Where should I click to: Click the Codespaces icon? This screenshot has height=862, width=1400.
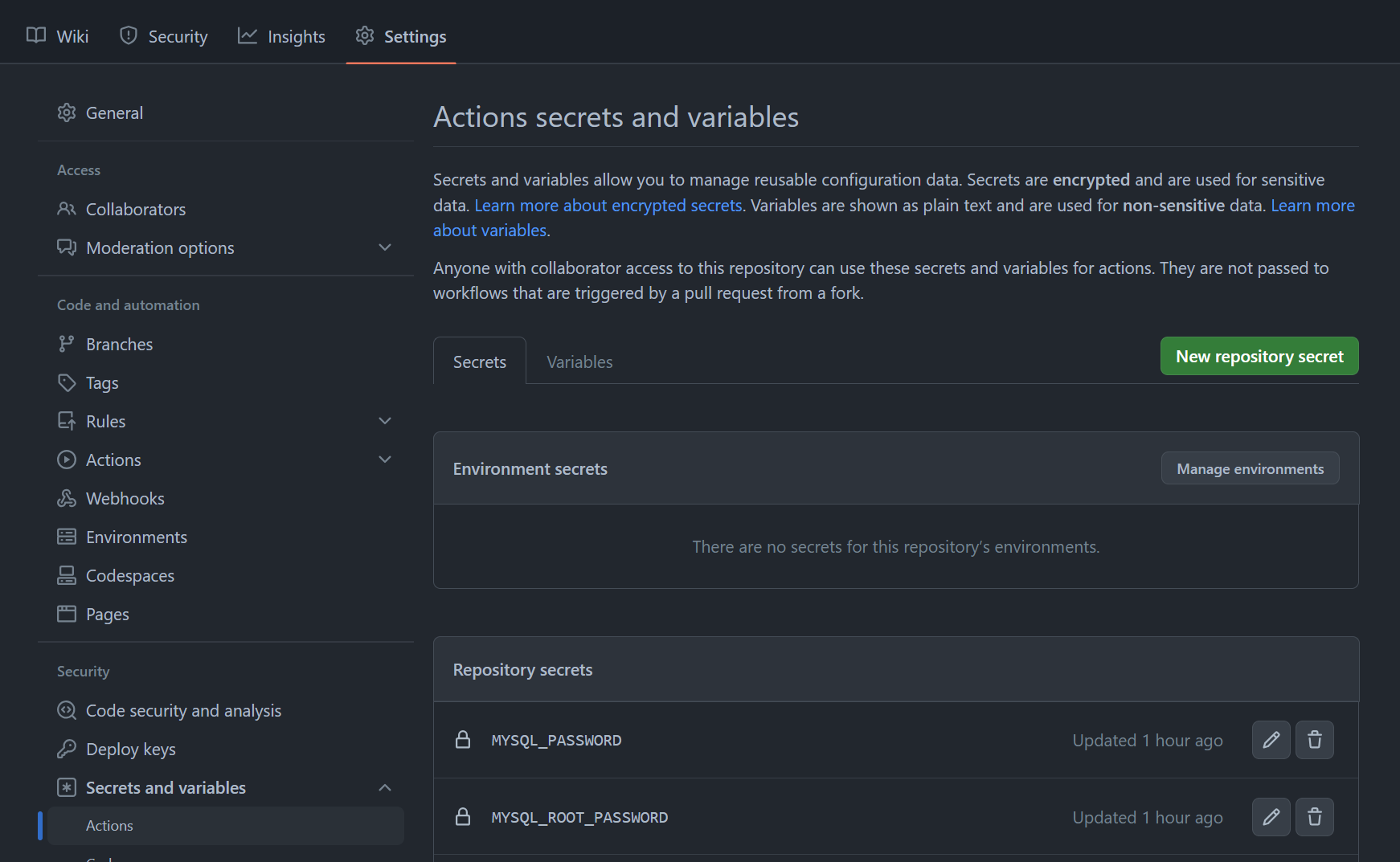pos(67,575)
